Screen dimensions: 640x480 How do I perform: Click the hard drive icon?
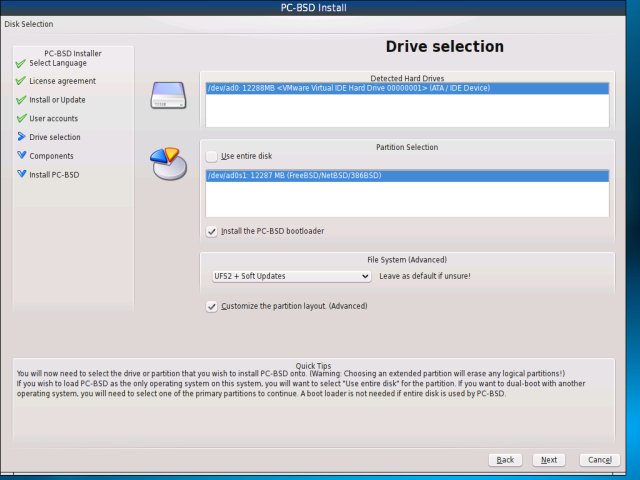(x=168, y=95)
